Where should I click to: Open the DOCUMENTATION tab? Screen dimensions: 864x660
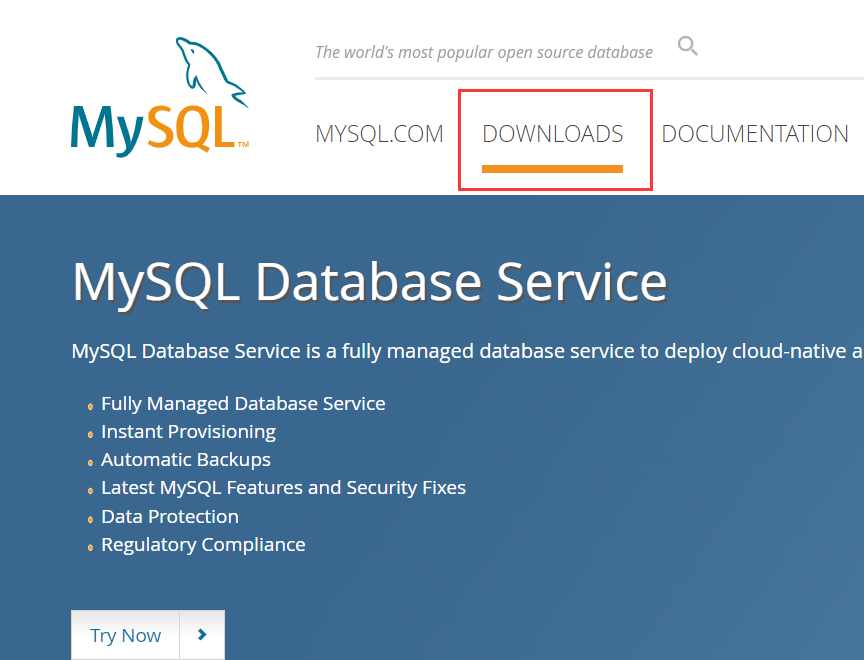click(755, 134)
